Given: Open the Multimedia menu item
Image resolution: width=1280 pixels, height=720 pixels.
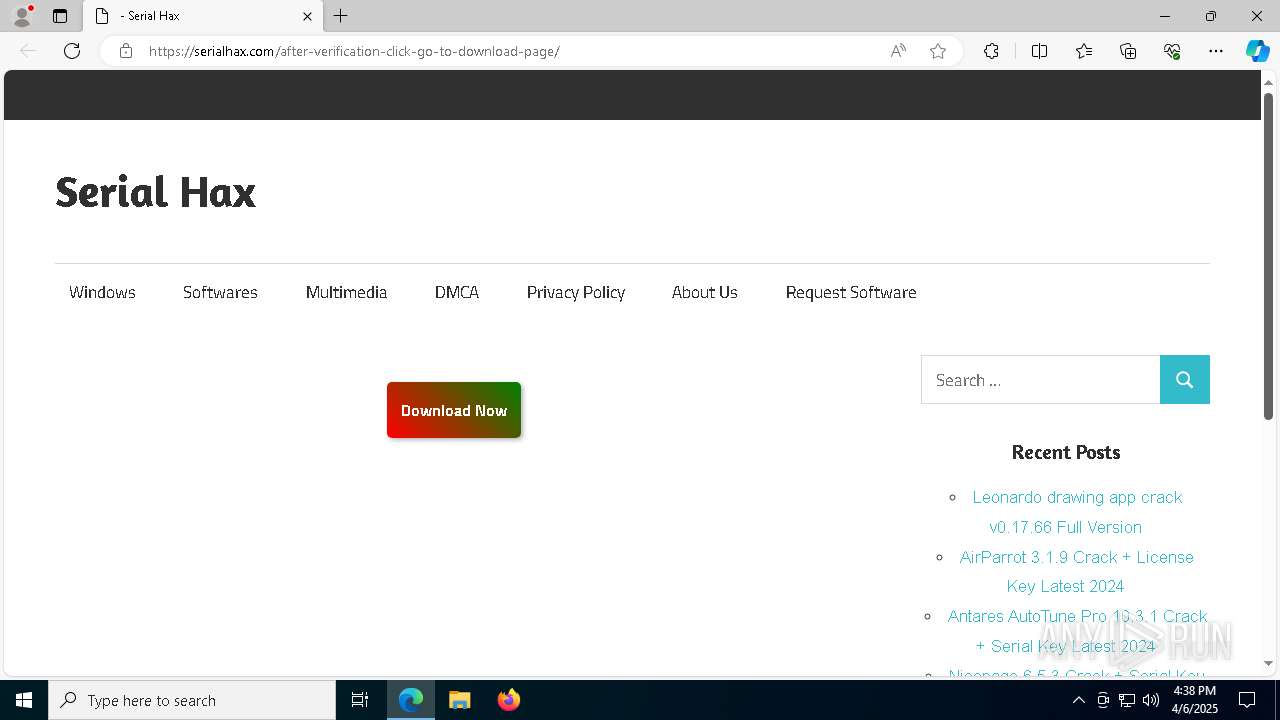Looking at the screenshot, I should 346,292.
